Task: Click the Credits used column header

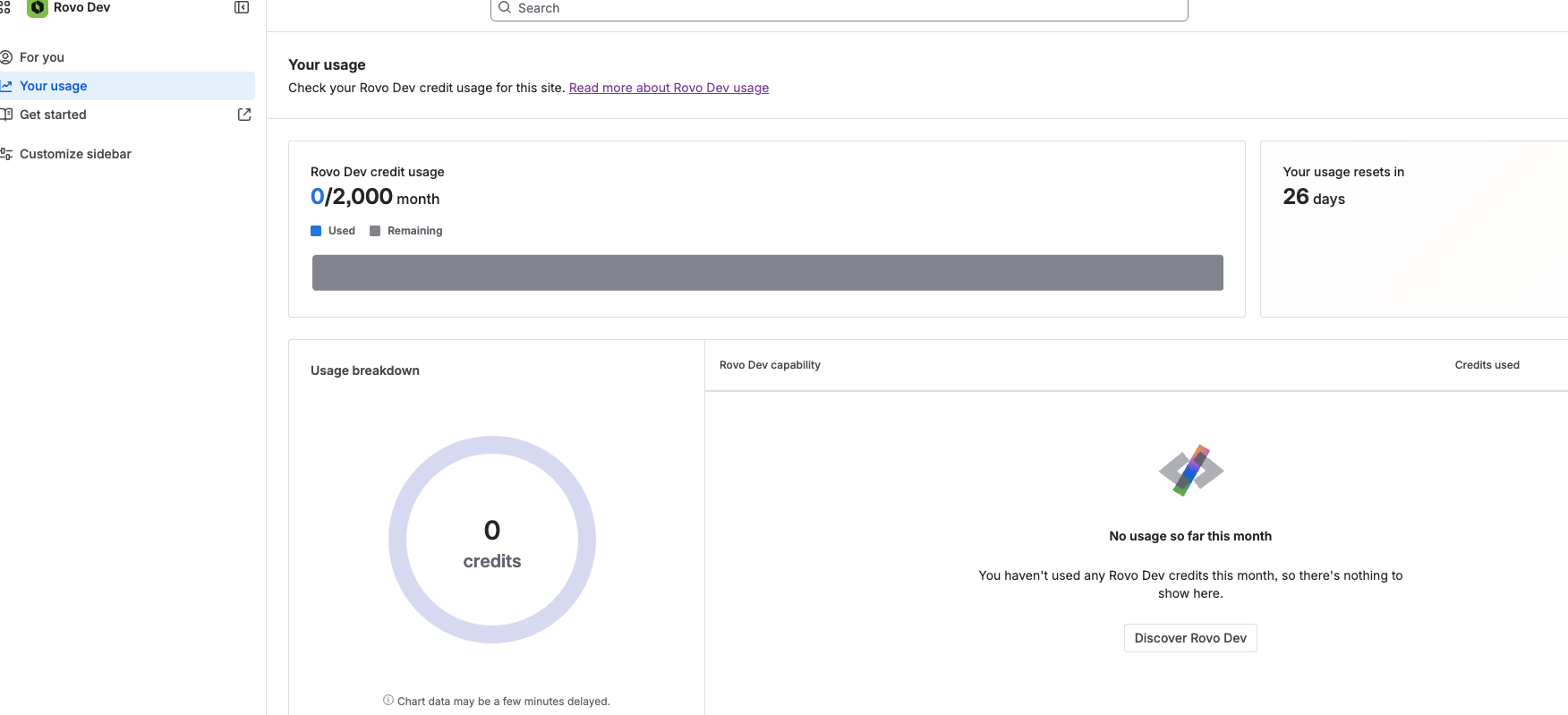Action: (x=1487, y=365)
